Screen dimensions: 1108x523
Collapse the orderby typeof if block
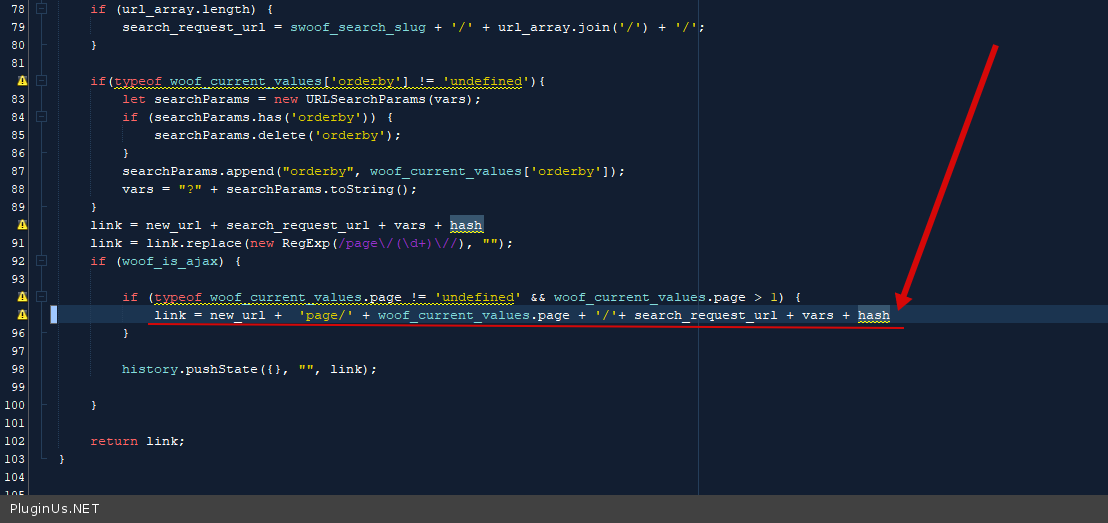[41, 81]
